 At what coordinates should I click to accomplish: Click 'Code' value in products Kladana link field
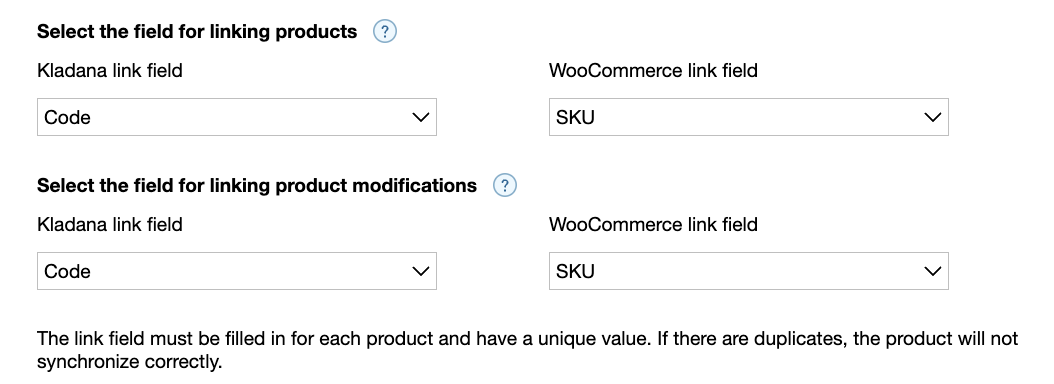(67, 117)
